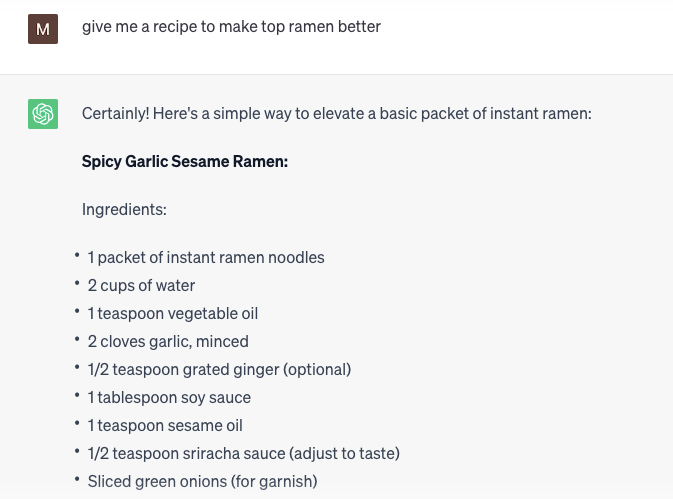Screen dimensions: 673x499
Task: Click the bullet before the soy sauce item
Action: coord(77,396)
